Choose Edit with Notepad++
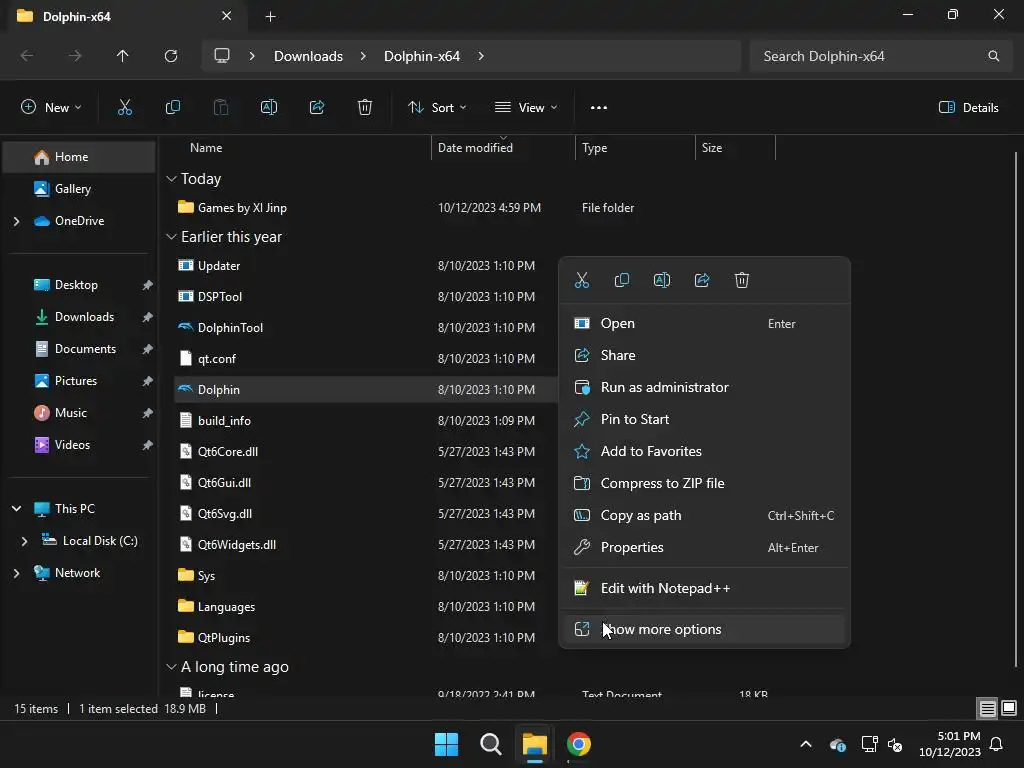Image resolution: width=1024 pixels, height=768 pixels. pos(704,588)
